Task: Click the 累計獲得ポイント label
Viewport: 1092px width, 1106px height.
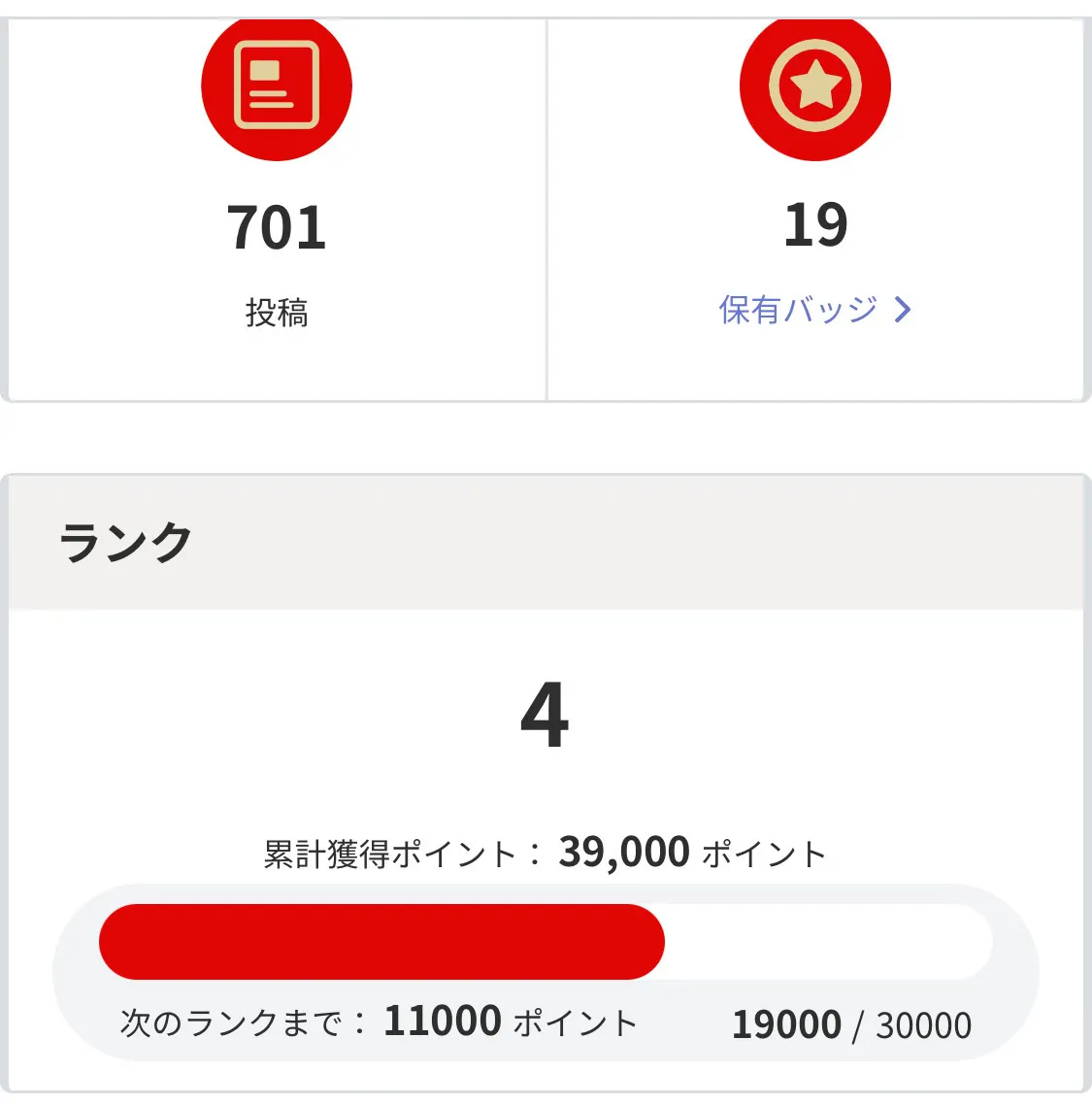Action: point(389,855)
